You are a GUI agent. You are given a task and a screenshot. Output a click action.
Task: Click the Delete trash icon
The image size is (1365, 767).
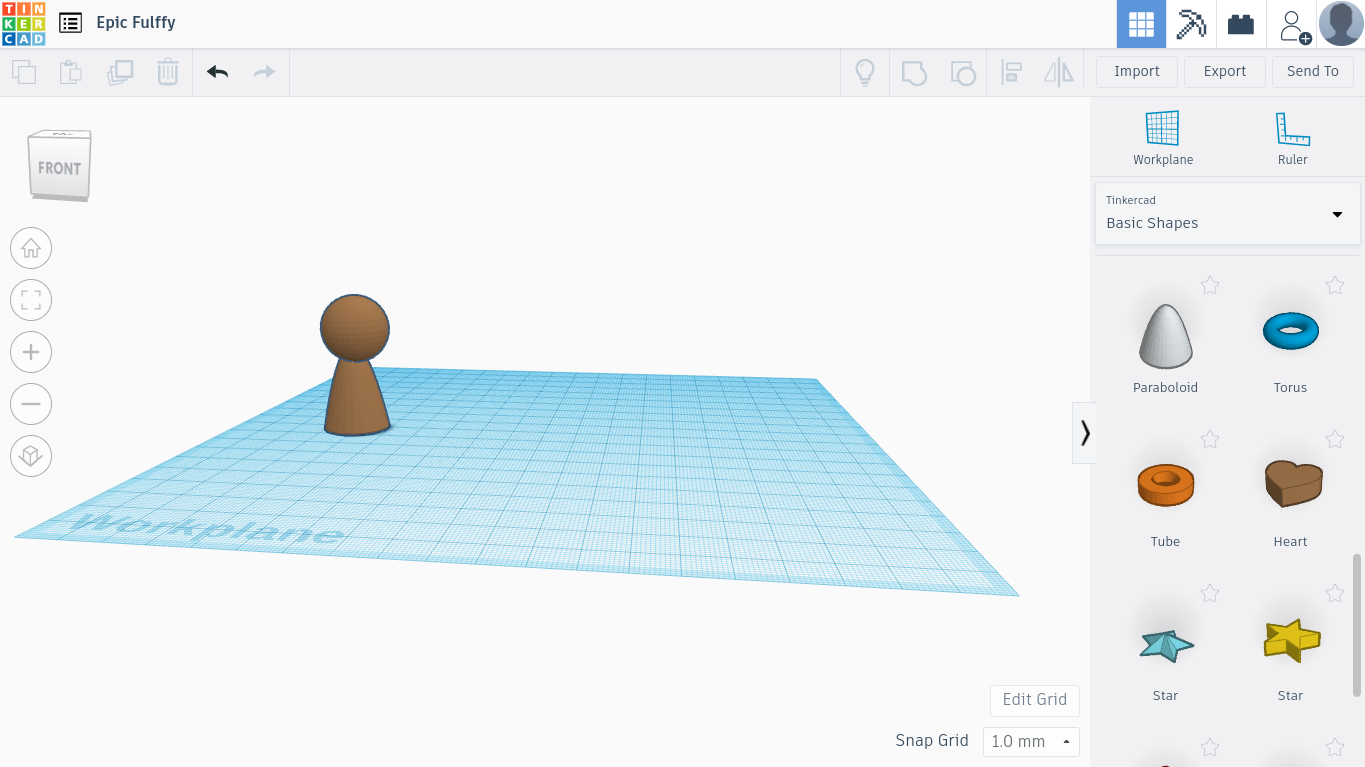point(168,72)
